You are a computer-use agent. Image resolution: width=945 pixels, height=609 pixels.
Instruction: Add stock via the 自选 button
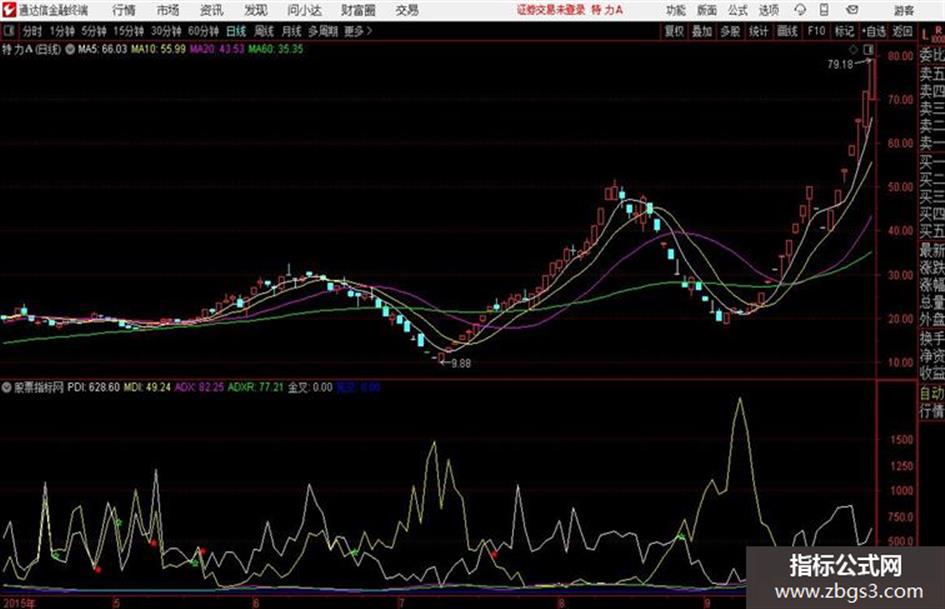click(x=873, y=31)
